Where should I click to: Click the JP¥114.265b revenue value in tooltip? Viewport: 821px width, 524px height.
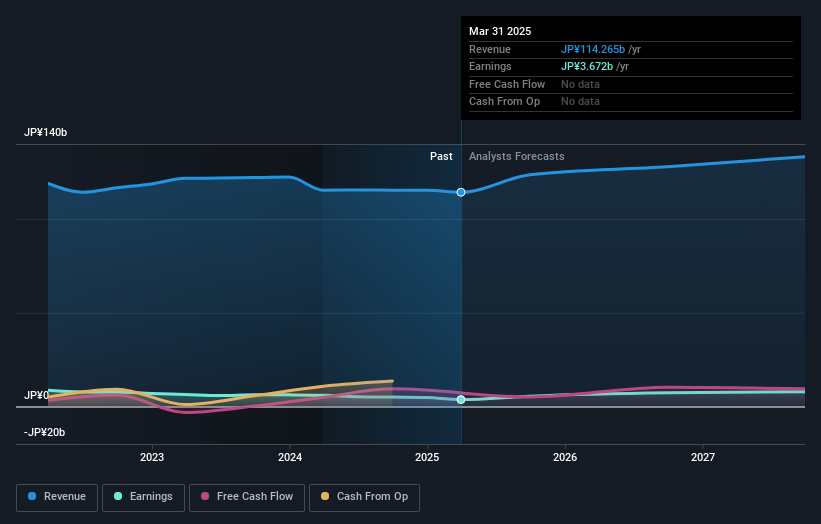pyautogui.click(x=593, y=49)
